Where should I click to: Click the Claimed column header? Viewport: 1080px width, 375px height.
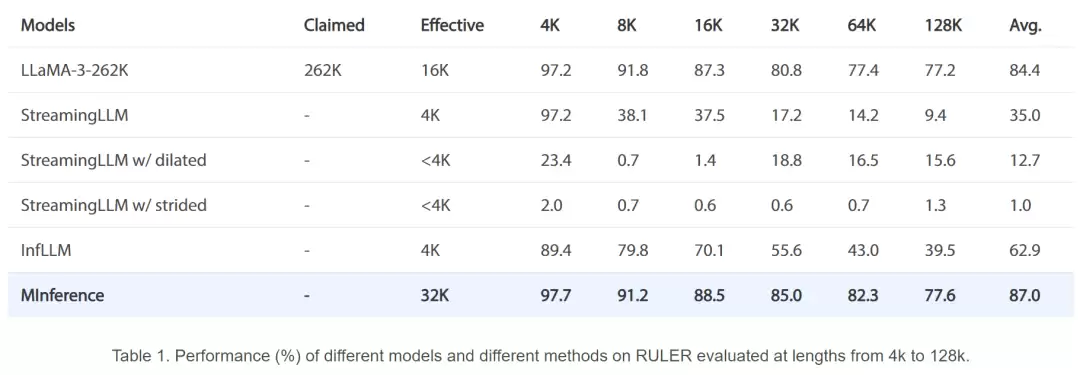333,26
